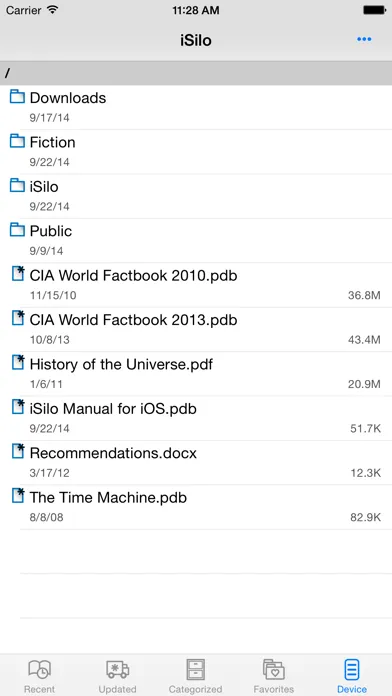Image resolution: width=392 pixels, height=696 pixels.
Task: Switch to the Recent tab
Action: pyautogui.click(x=40, y=676)
